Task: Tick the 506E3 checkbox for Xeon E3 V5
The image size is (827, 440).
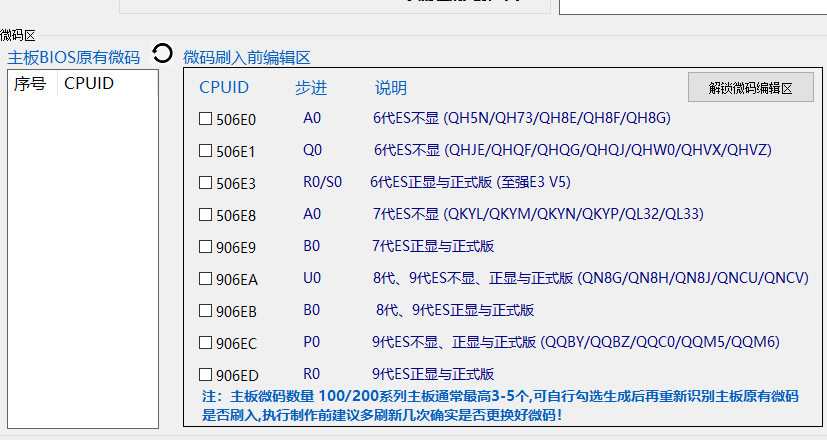Action: click(x=205, y=183)
